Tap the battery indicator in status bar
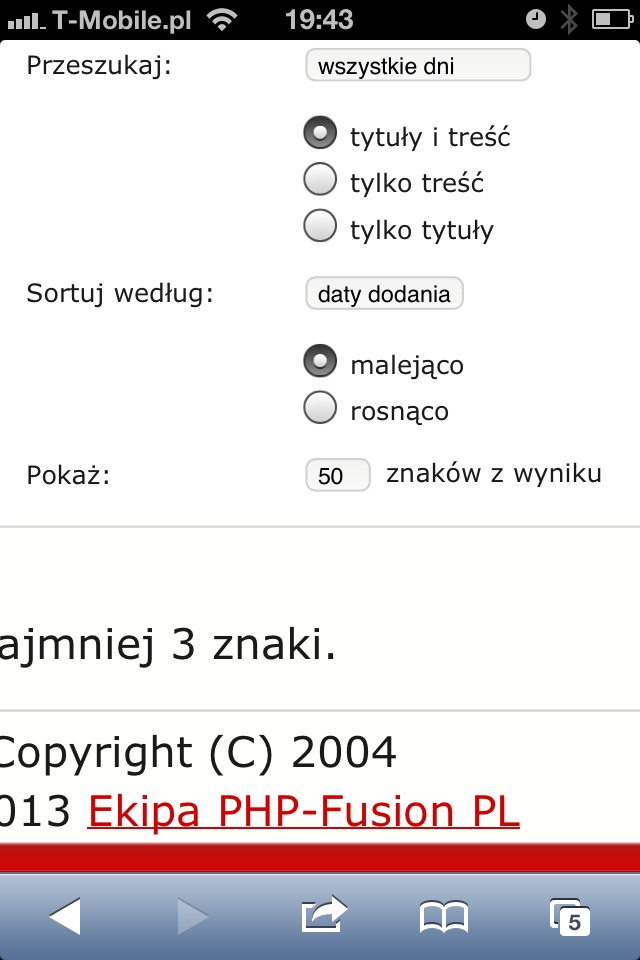Viewport: 640px width, 960px height. [x=612, y=20]
